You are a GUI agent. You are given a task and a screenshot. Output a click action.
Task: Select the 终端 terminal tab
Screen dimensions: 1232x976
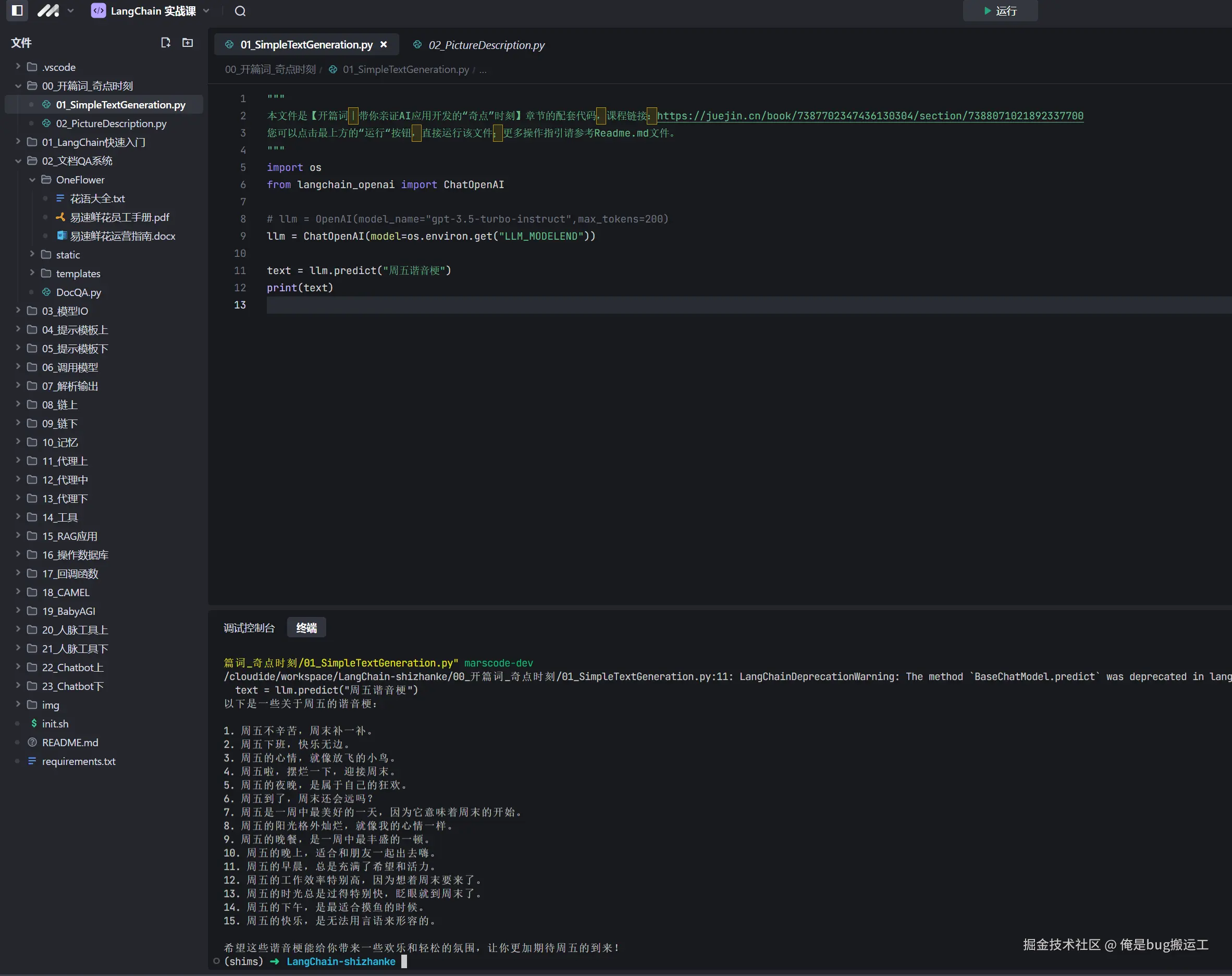pyautogui.click(x=306, y=628)
